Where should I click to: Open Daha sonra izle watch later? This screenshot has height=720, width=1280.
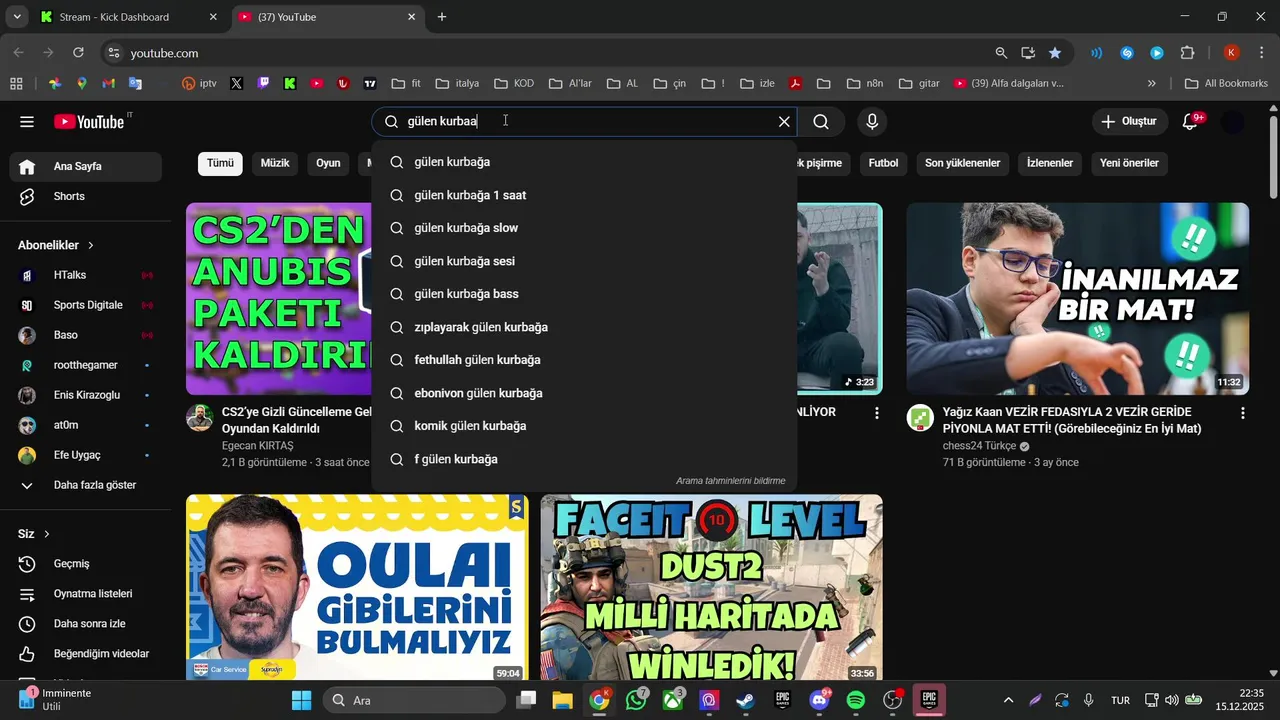tap(85, 624)
